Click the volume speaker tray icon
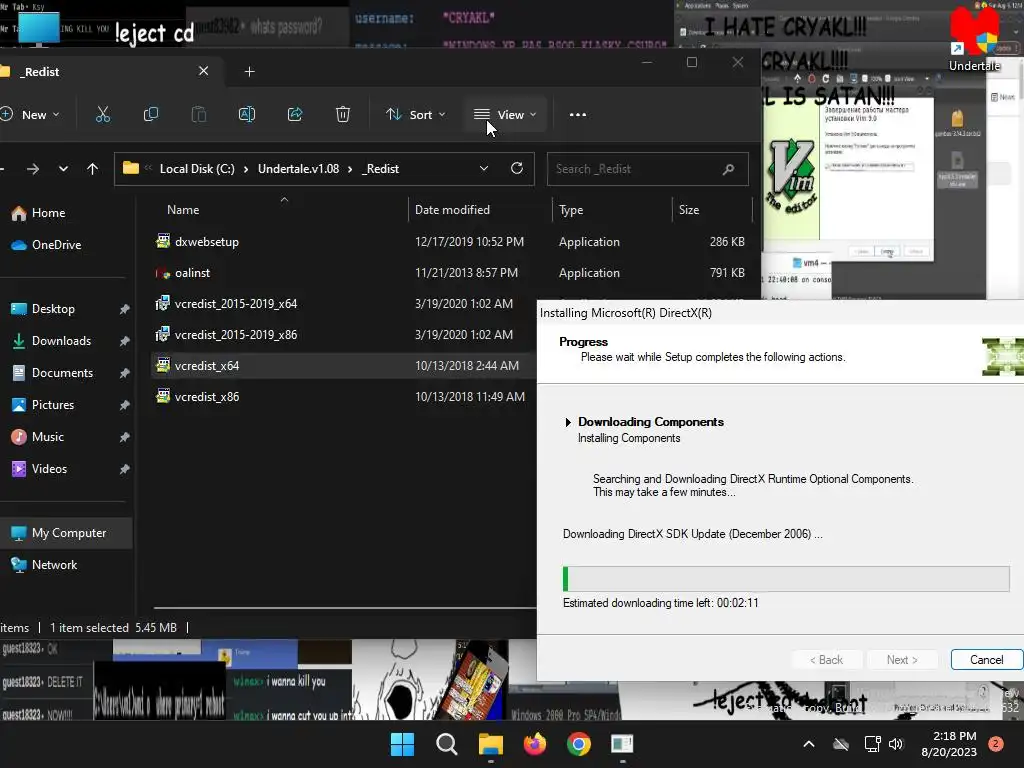Screen dimensions: 1024x768 (896, 744)
